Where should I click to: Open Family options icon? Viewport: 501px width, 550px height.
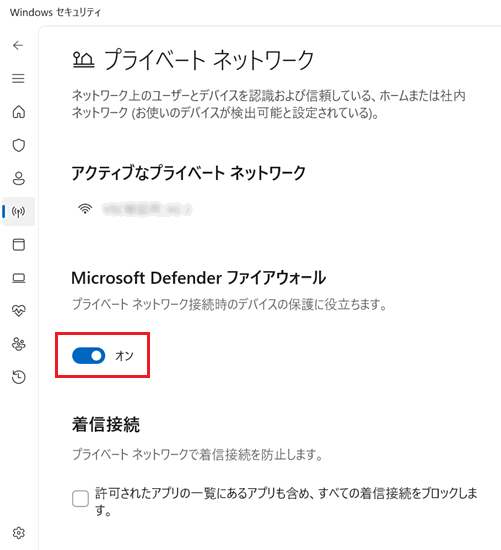click(x=19, y=344)
